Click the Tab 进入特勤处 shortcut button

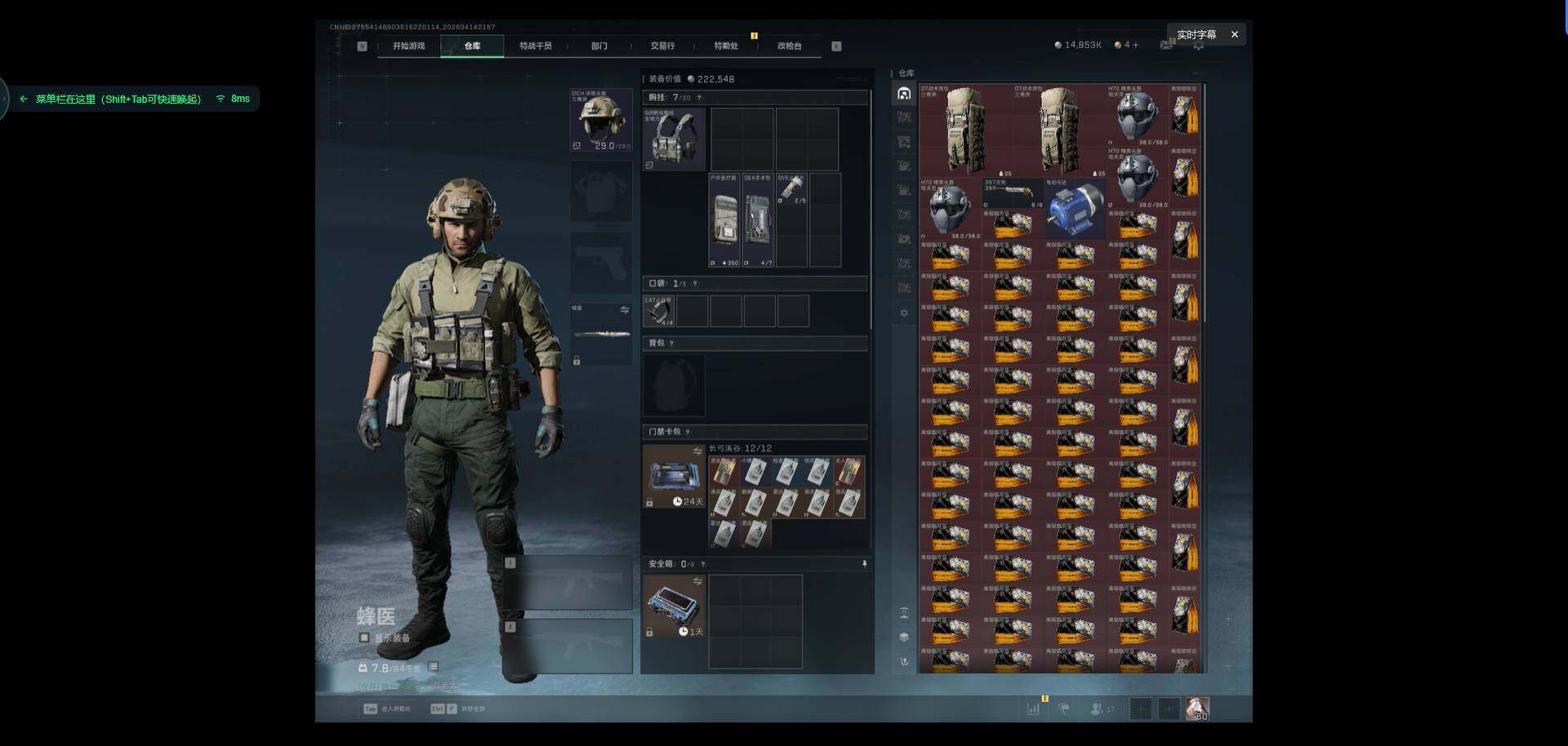[387, 708]
